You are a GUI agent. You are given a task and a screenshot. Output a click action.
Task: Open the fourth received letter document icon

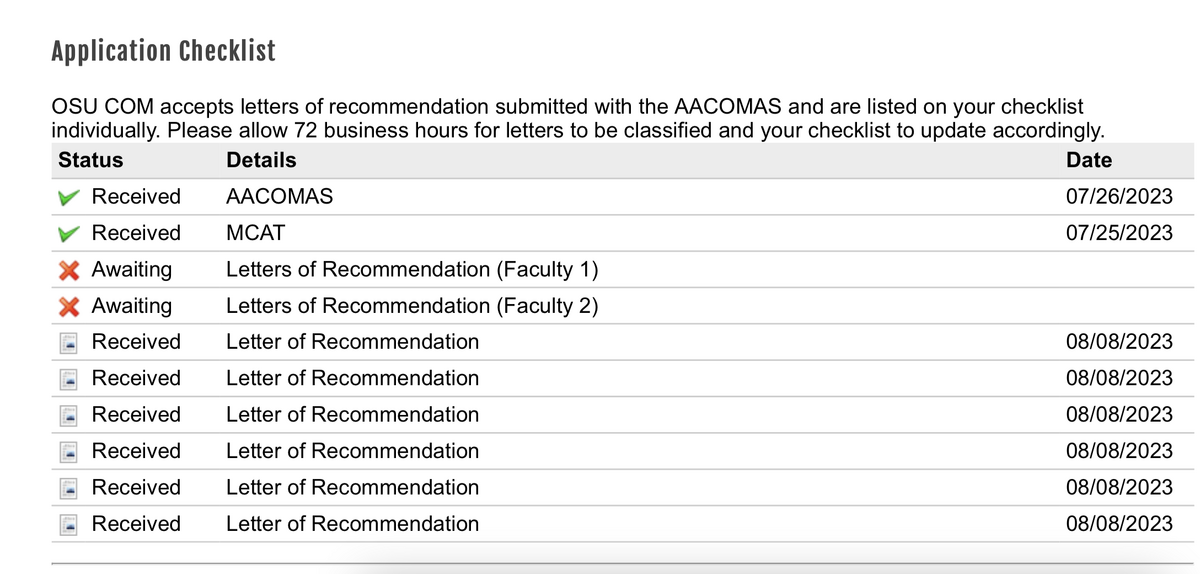(x=69, y=452)
